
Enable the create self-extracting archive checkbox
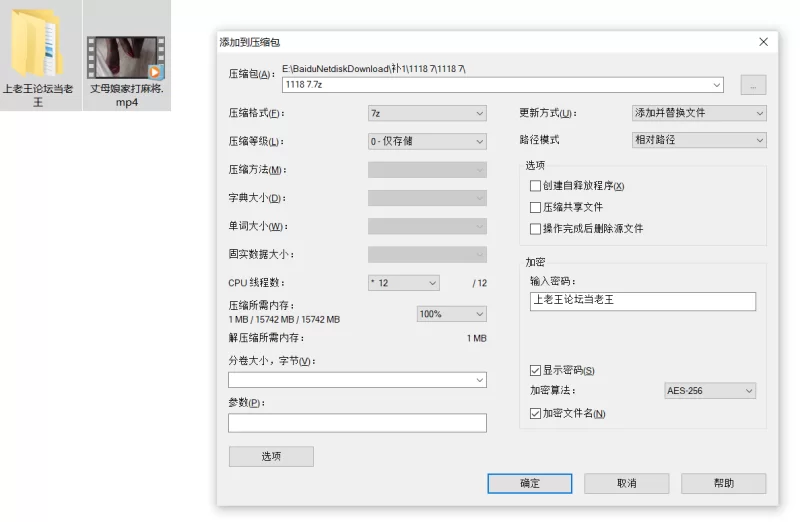(535, 186)
